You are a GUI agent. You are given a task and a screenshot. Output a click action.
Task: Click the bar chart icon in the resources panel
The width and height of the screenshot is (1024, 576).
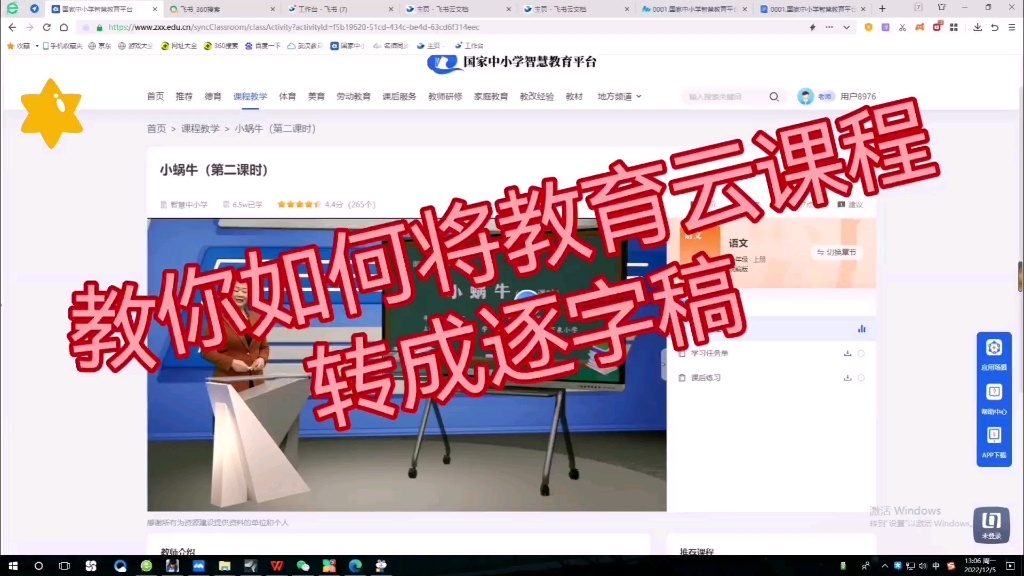point(861,327)
